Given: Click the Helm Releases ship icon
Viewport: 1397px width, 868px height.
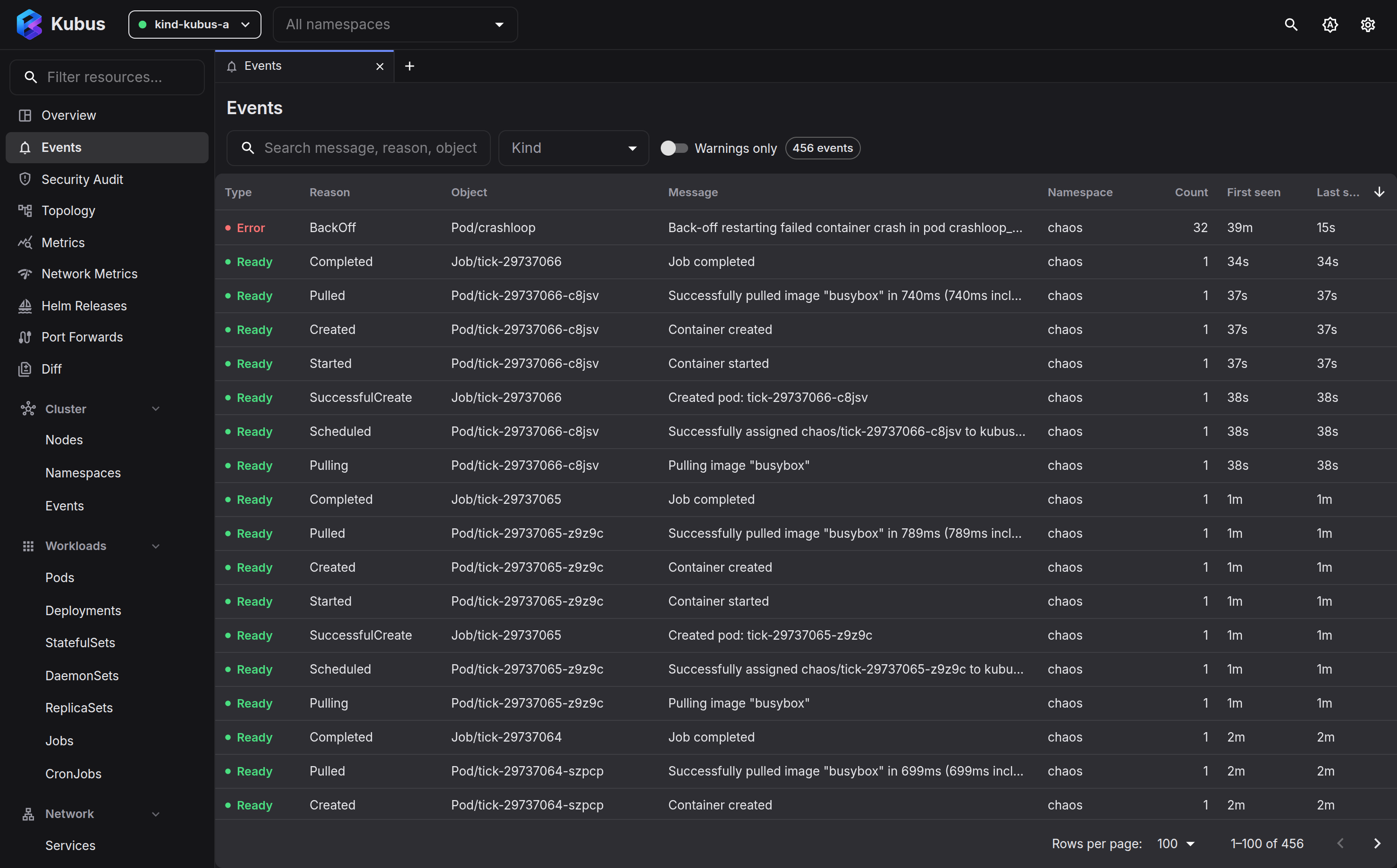Looking at the screenshot, I should coord(25,306).
